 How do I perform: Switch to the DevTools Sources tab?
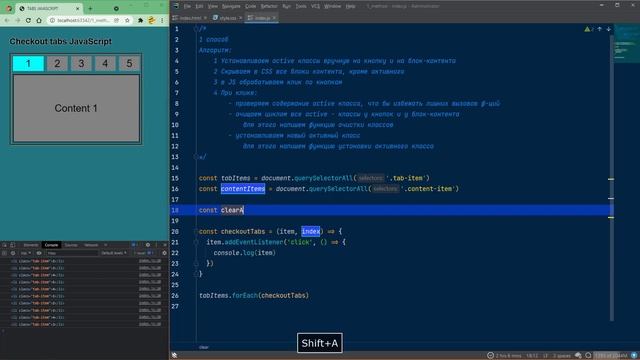pos(71,245)
